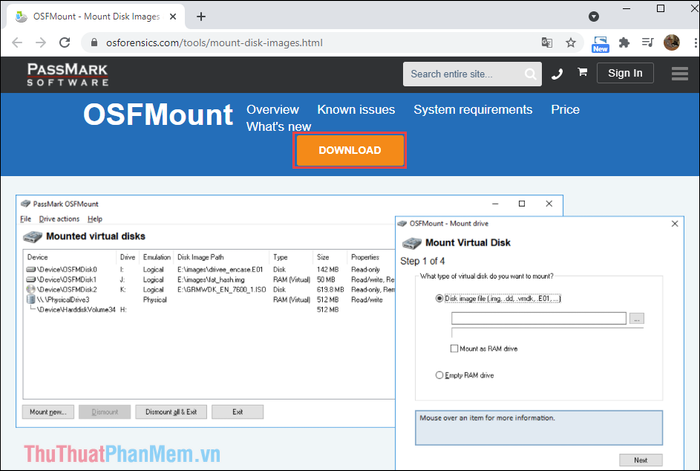This screenshot has height=471, width=700.
Task: Open the What's new link
Action: [x=279, y=127]
